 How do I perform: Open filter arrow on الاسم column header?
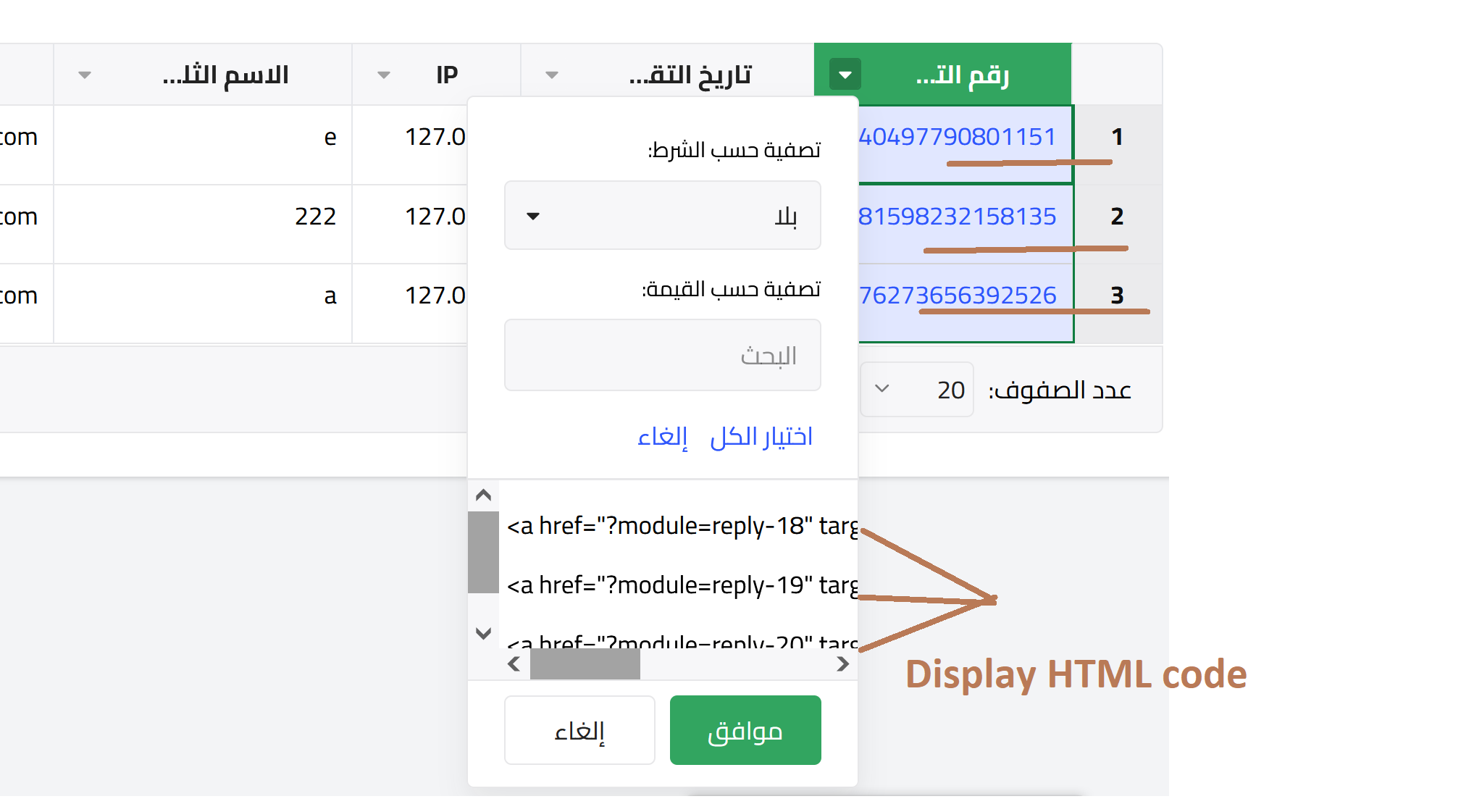pyautogui.click(x=85, y=75)
